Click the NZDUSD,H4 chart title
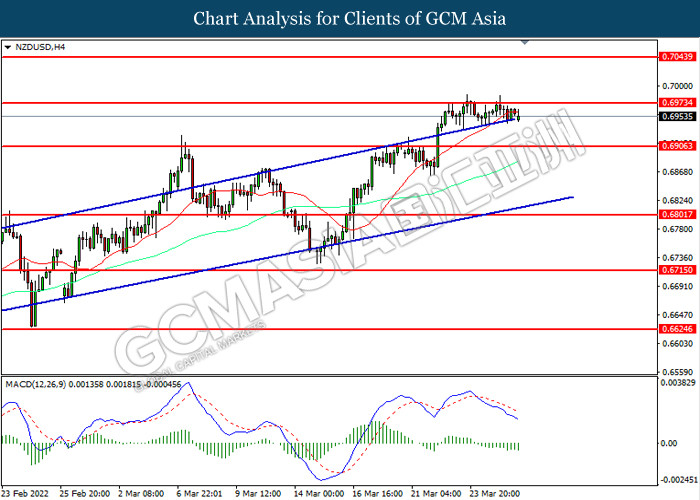Viewport: 700px width, 500px height. click(x=40, y=47)
